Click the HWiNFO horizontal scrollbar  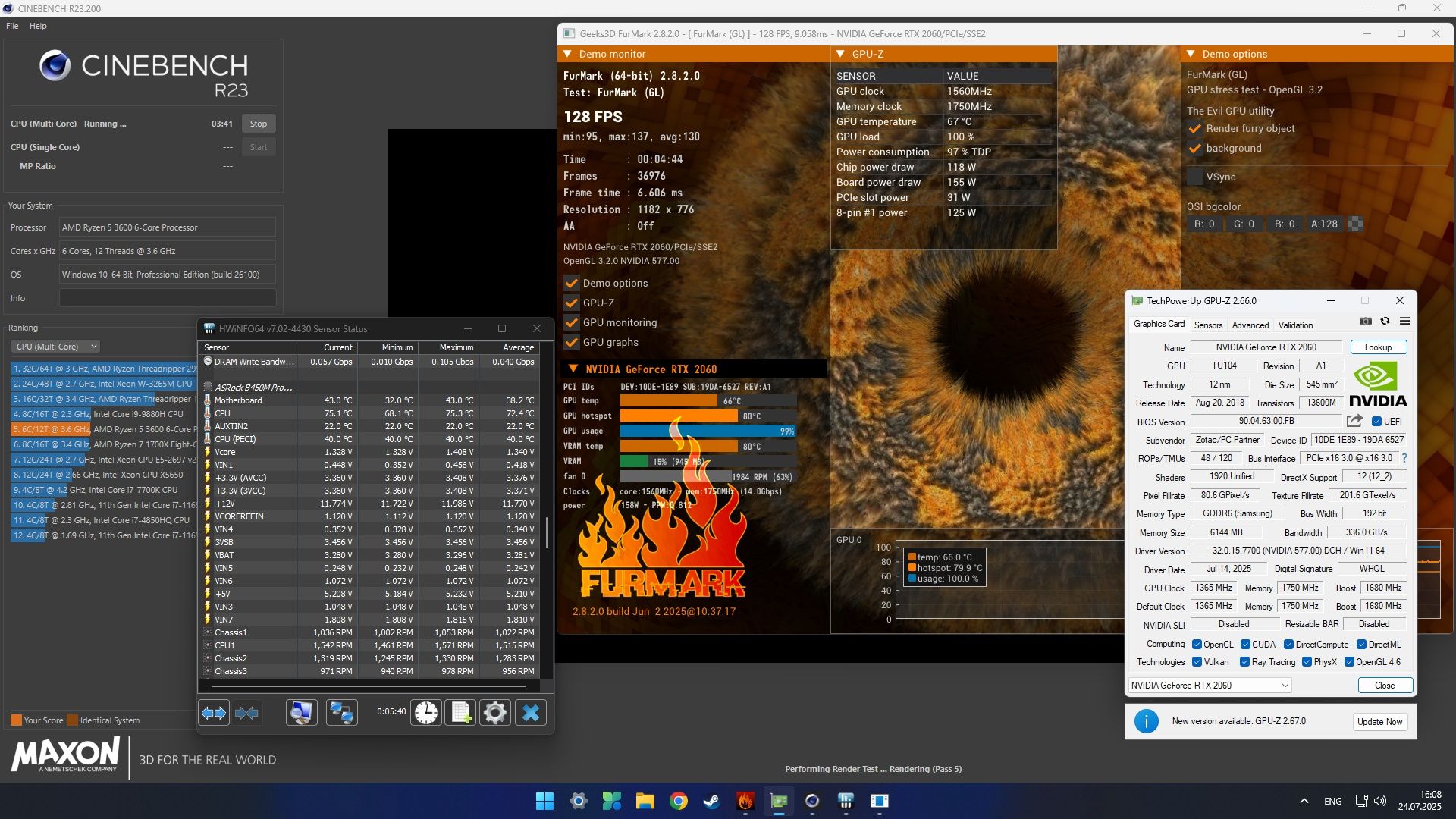[369, 686]
